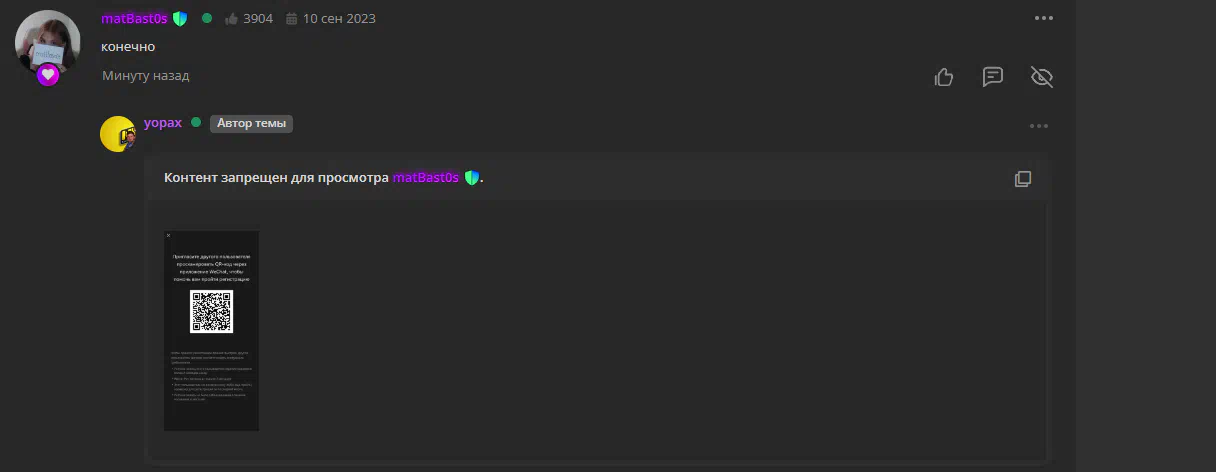Click the purple heart badge on avatar

tap(48, 74)
